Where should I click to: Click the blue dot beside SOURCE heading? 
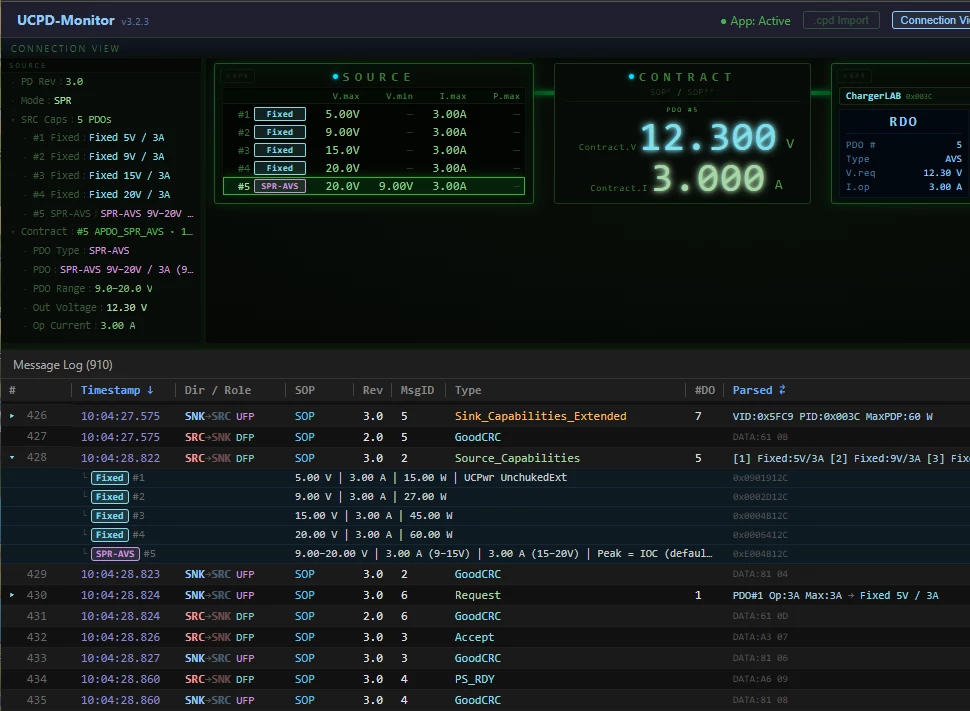pos(335,77)
